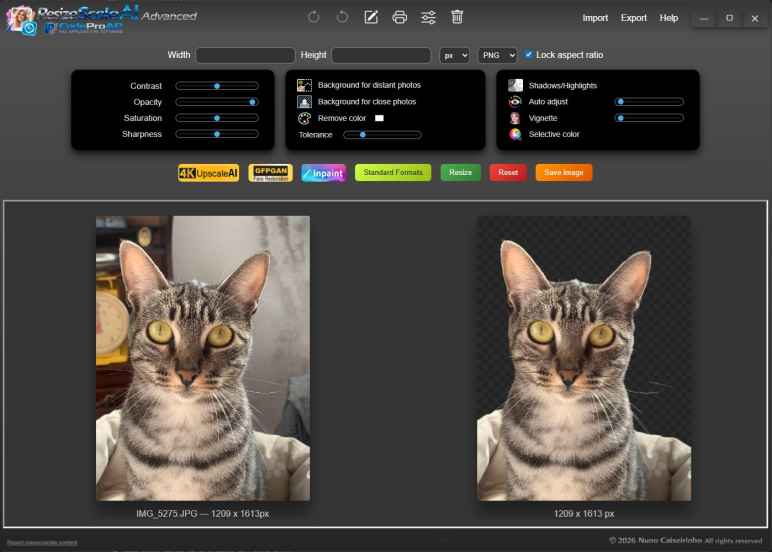The width and height of the screenshot is (772, 552).
Task: Click the Selective color icon
Action: (x=515, y=134)
